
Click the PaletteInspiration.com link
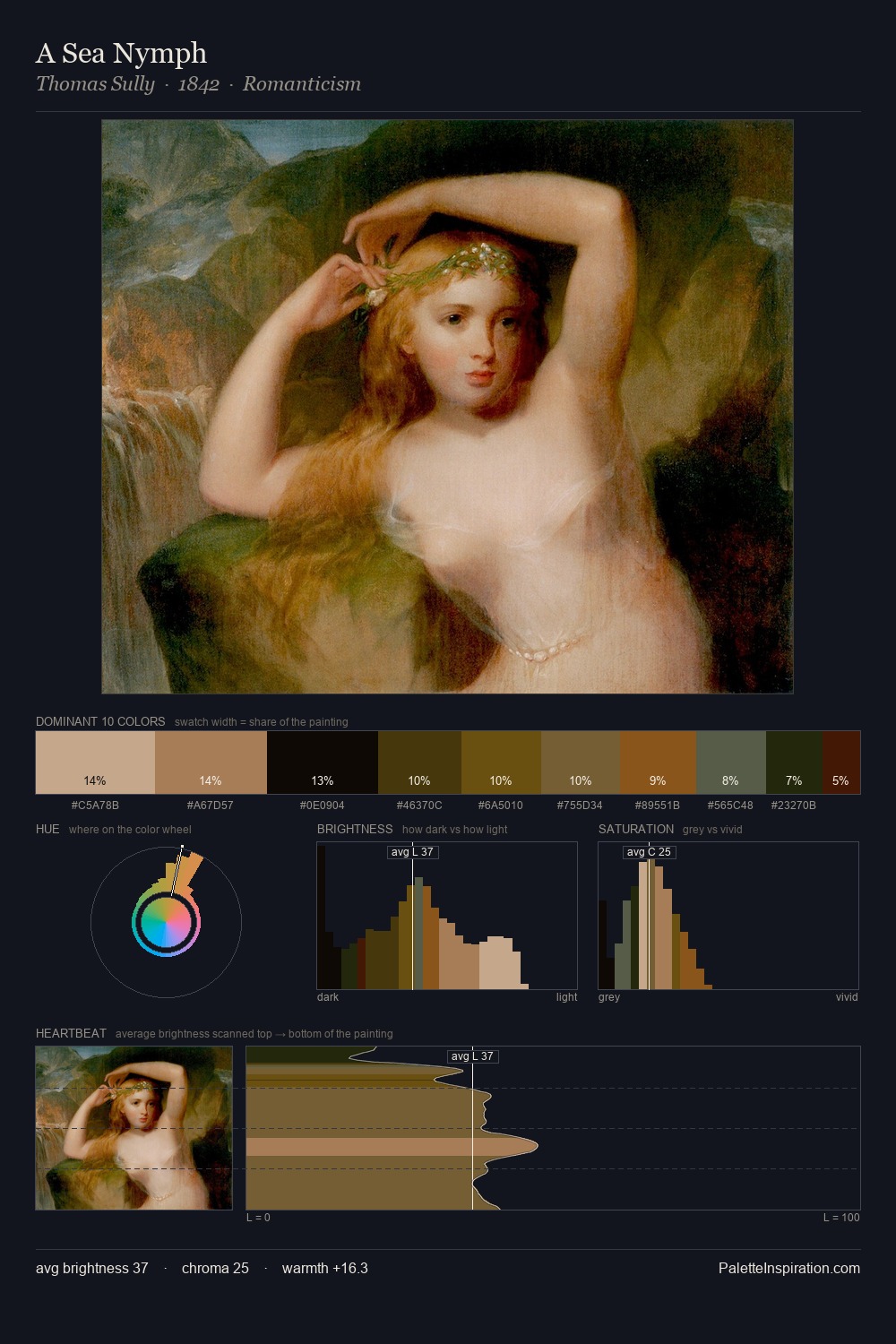[789, 1268]
